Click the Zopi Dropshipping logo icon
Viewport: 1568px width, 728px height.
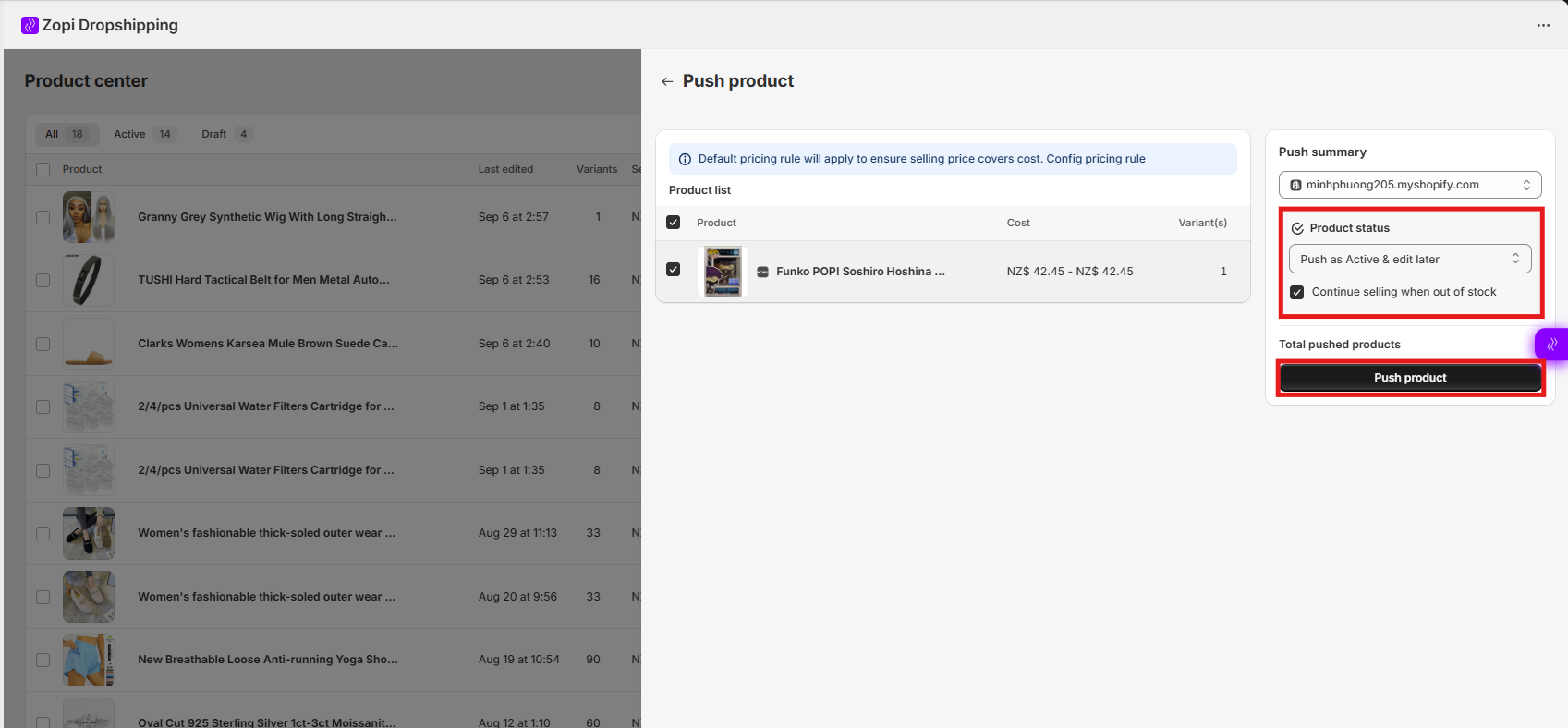[x=30, y=25]
